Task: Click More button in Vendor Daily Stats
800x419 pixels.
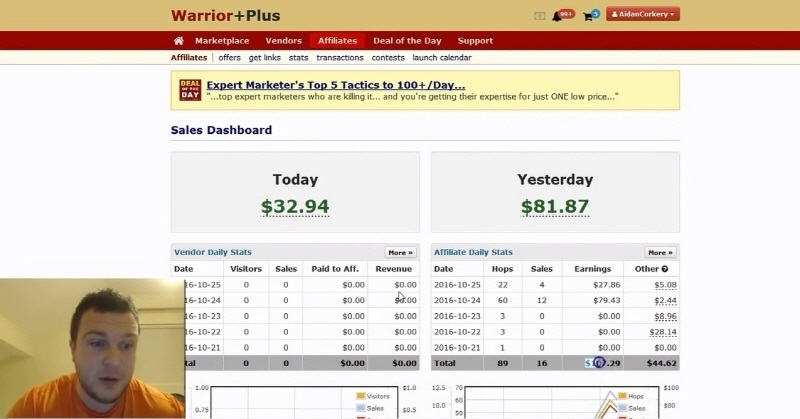Action: (x=401, y=253)
